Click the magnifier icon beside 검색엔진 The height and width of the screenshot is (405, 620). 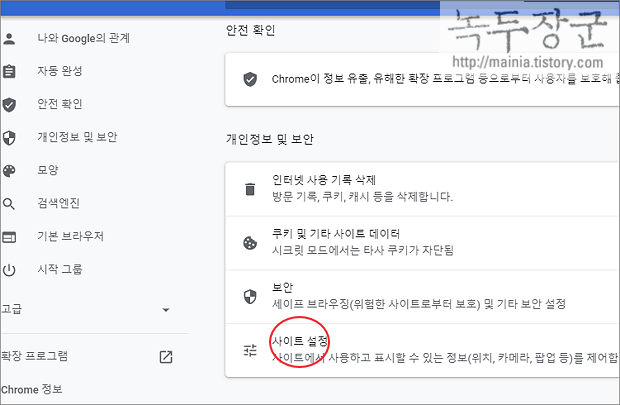[x=9, y=204]
